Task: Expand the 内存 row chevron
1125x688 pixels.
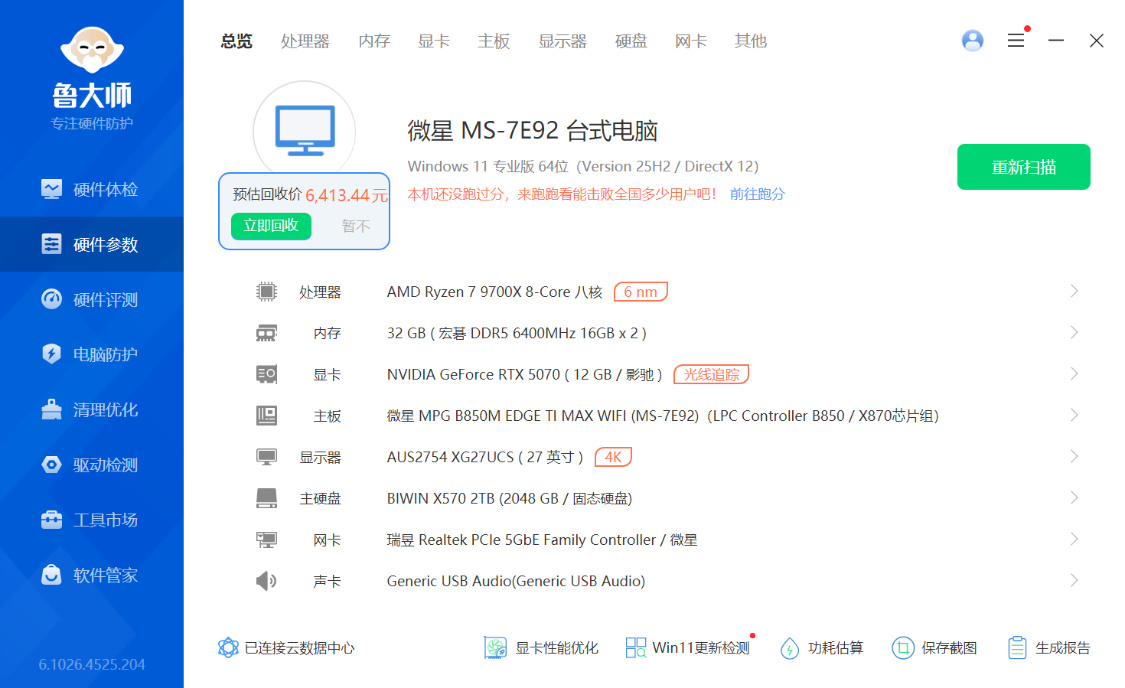Action: (1074, 332)
